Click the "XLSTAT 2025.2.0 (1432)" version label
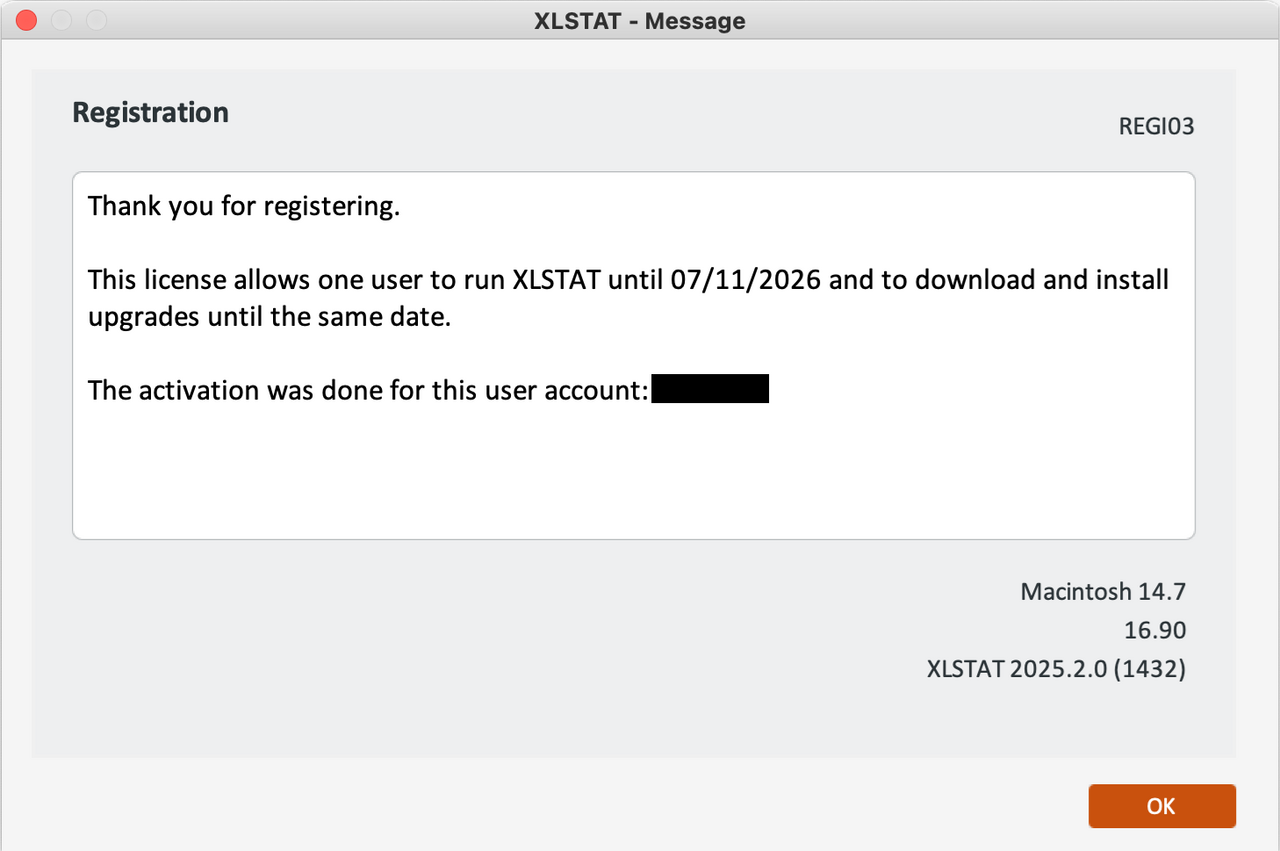Image resolution: width=1280 pixels, height=851 pixels. (1056, 669)
